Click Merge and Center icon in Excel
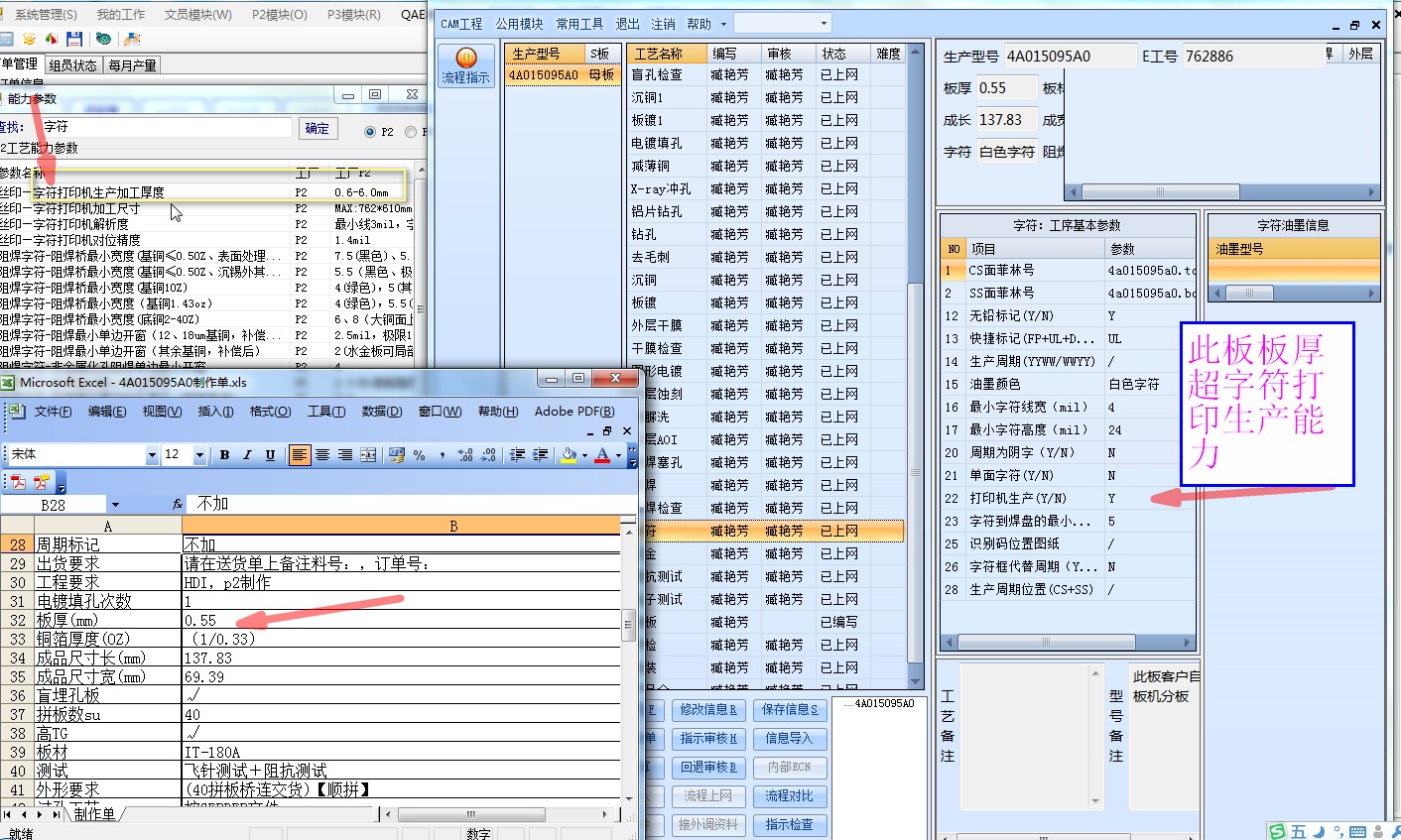 tap(368, 455)
